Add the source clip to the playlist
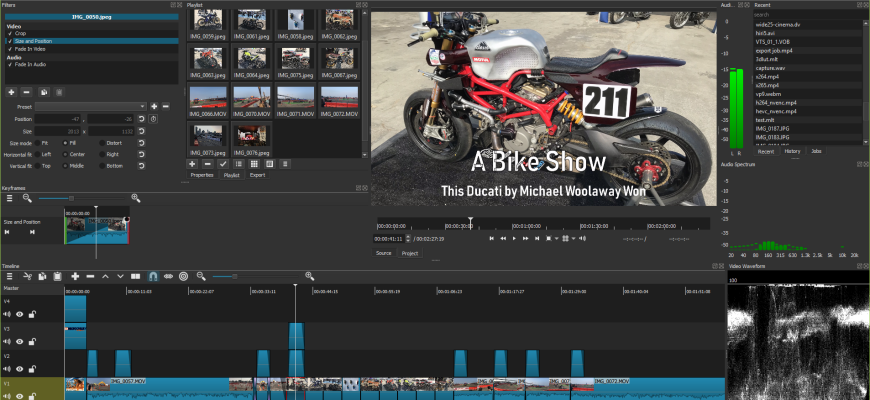Image resolution: width=870 pixels, height=400 pixels. point(192,164)
